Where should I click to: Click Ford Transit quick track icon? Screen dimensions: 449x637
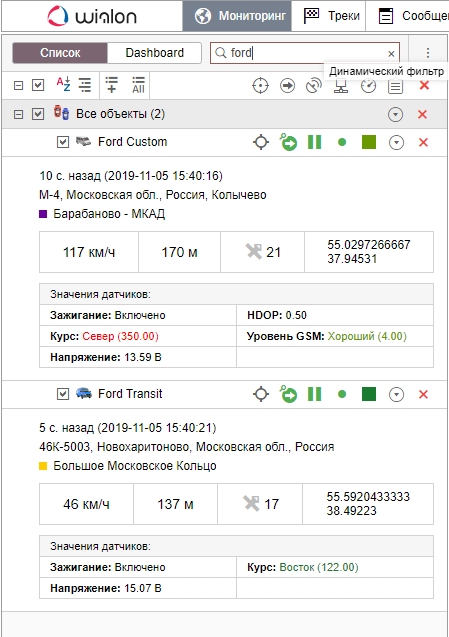tap(288, 394)
